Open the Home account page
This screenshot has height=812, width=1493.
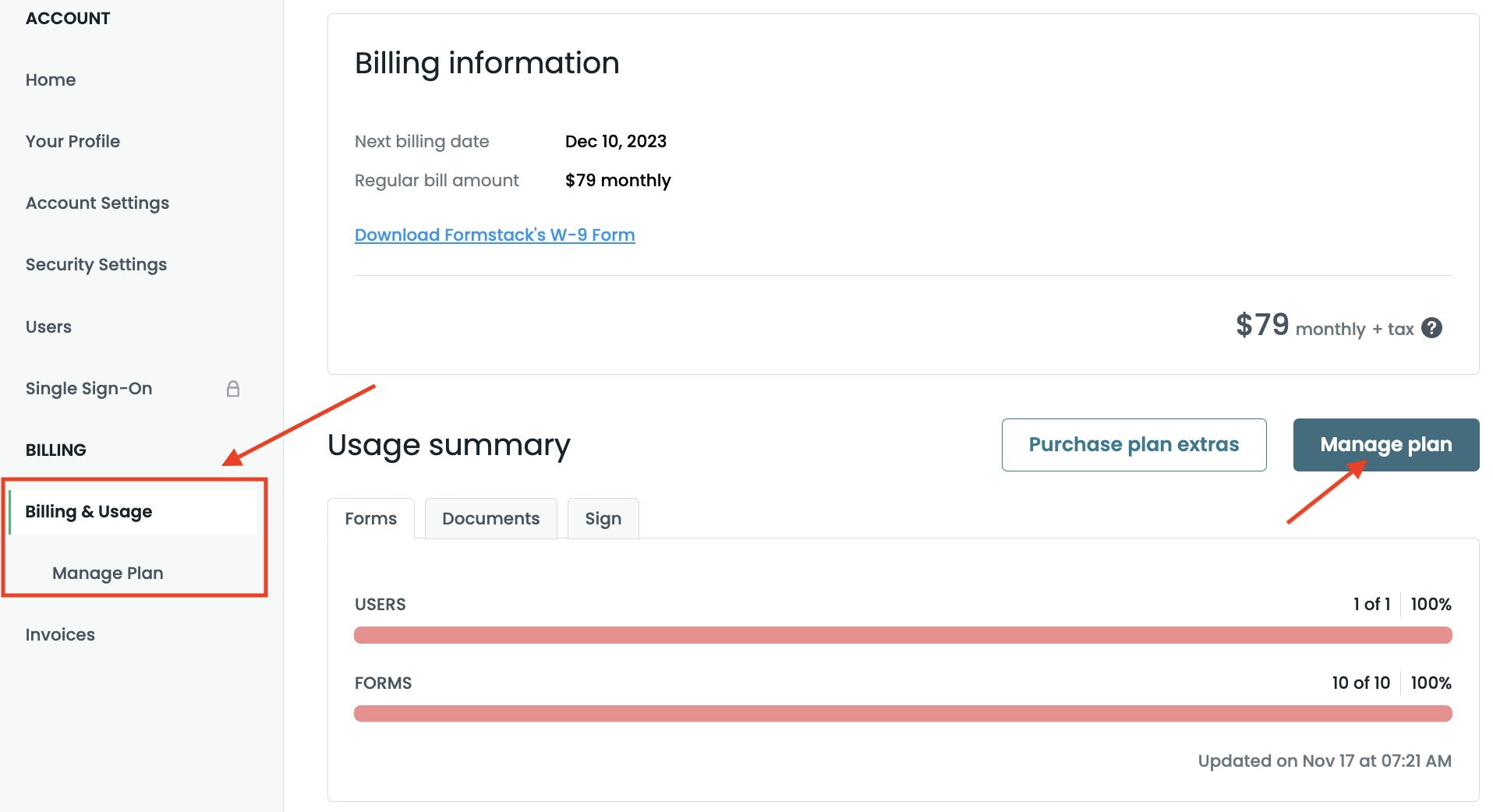[51, 79]
